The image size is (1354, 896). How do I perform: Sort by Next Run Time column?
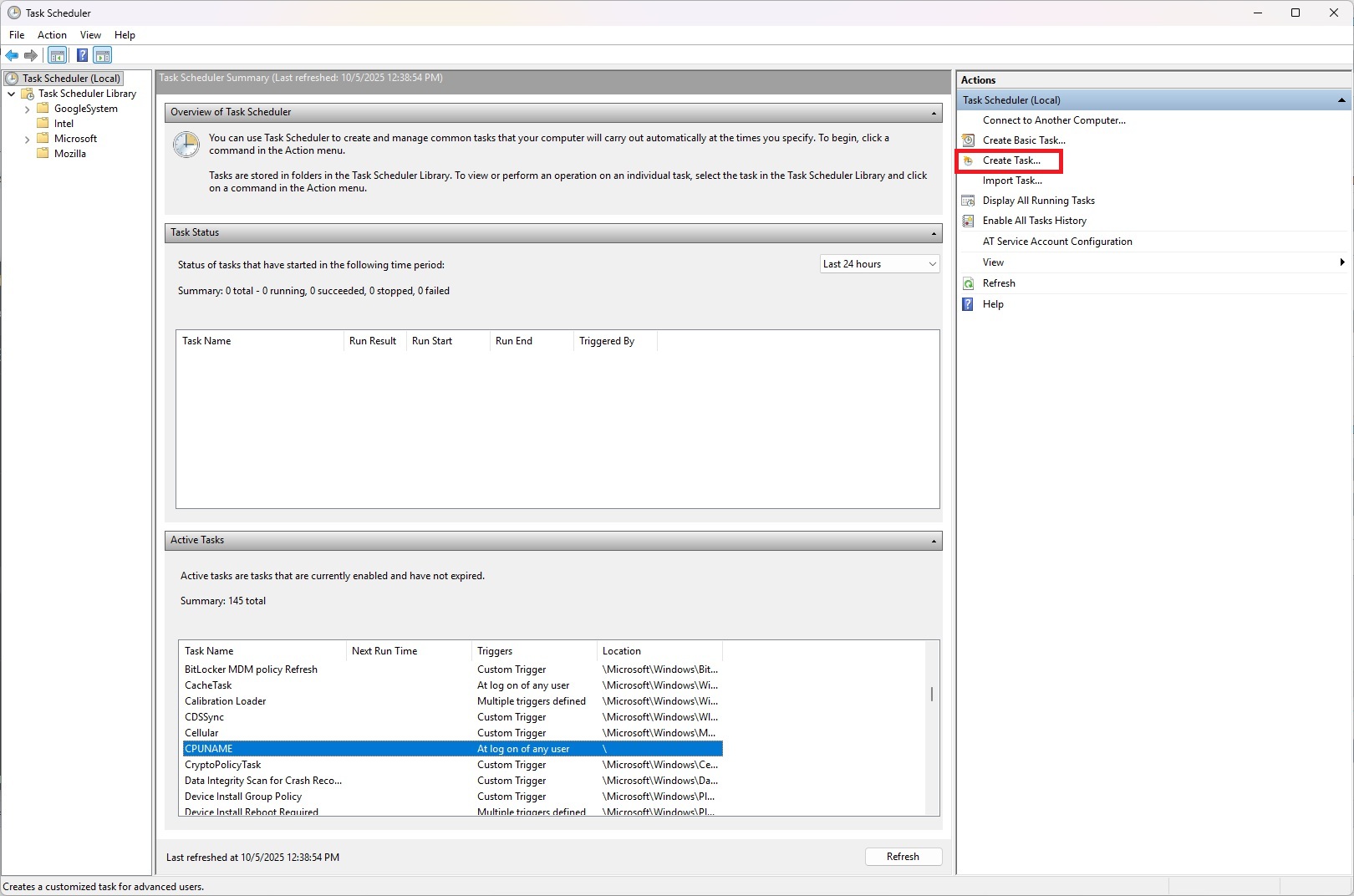(x=409, y=651)
